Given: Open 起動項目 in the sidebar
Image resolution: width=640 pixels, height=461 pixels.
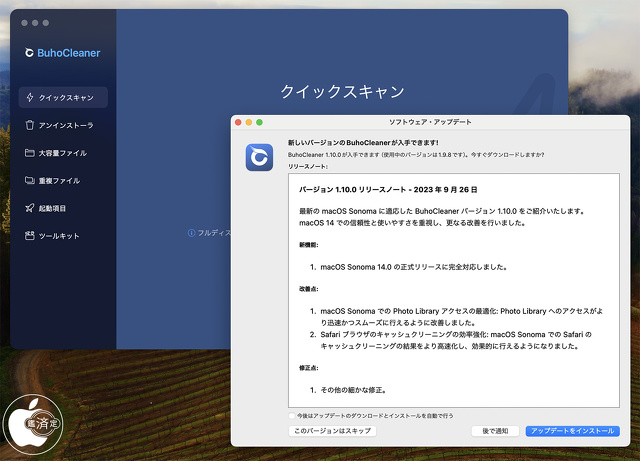Looking at the screenshot, I should pyautogui.click(x=63, y=208).
